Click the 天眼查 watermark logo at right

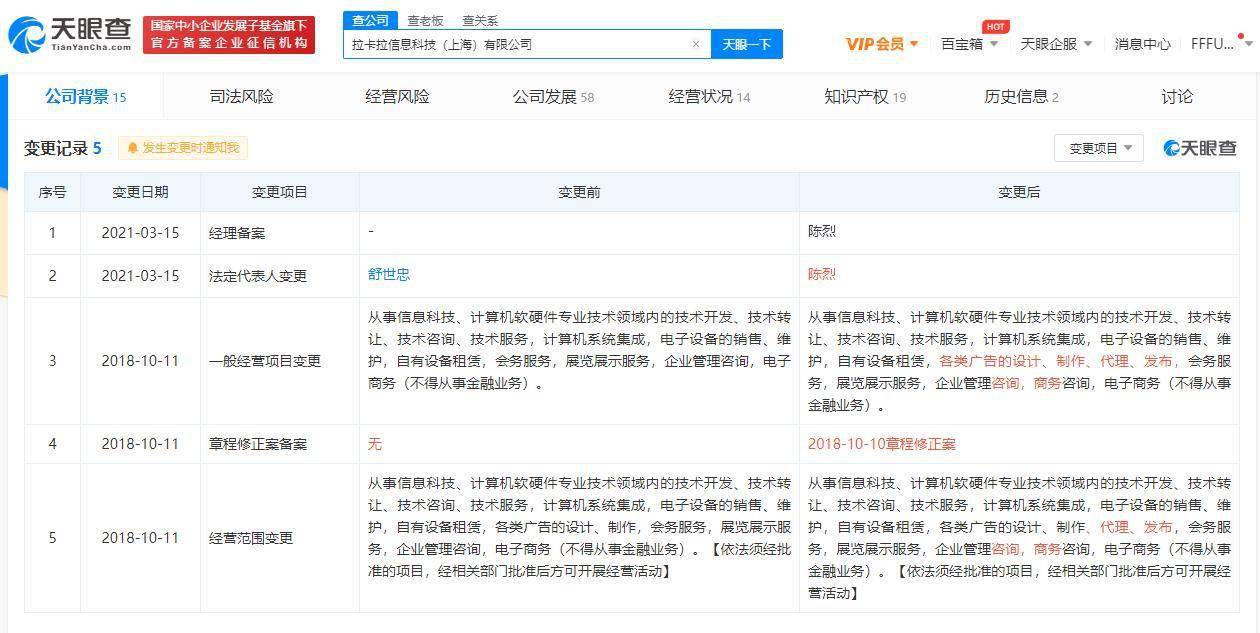click(1199, 148)
